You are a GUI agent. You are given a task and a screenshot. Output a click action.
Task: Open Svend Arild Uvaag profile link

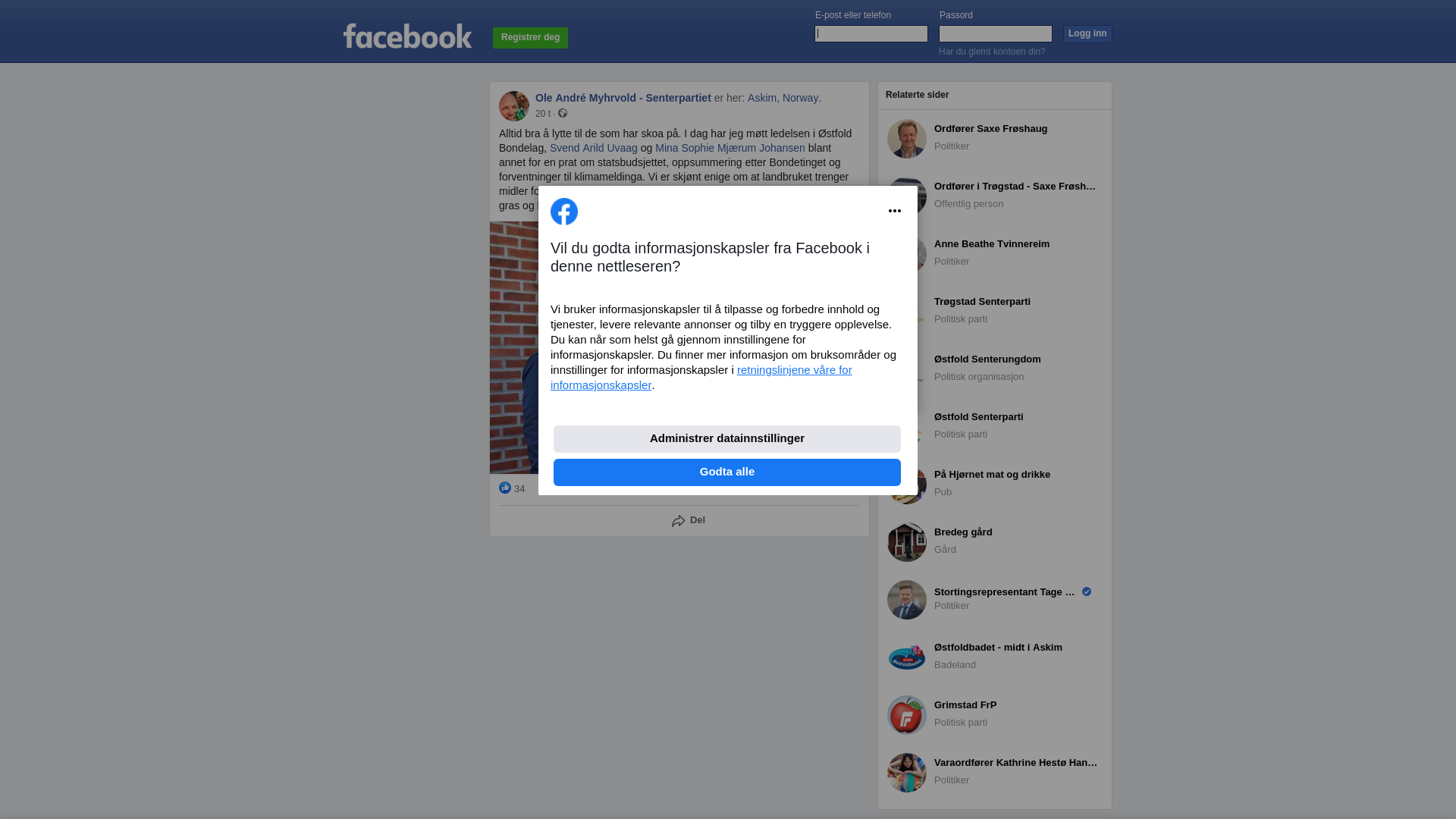pos(594,148)
